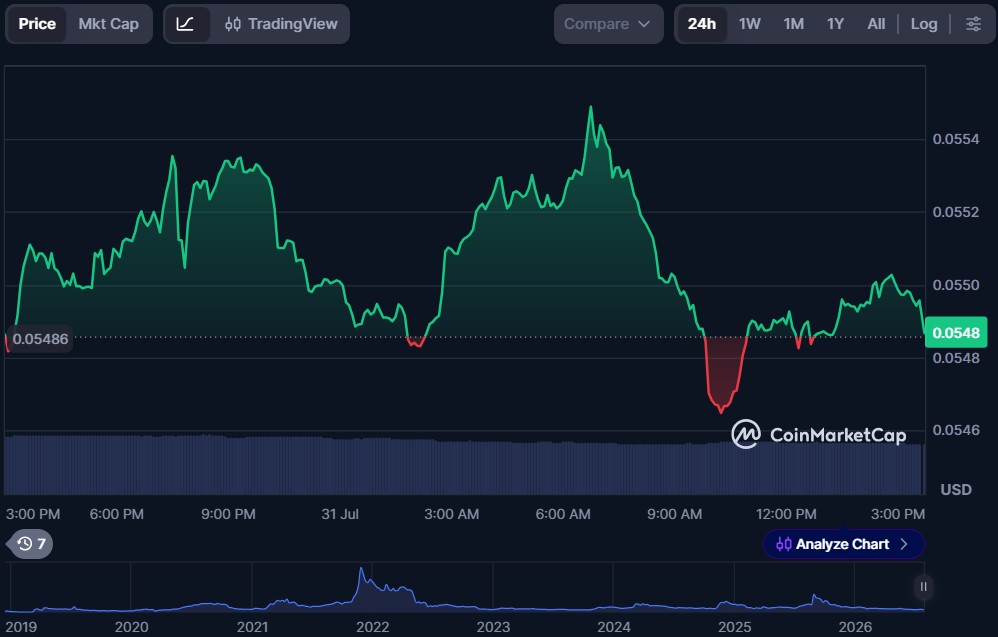998x637 pixels.
Task: Click 2025 on the mini timeline
Action: pyautogui.click(x=734, y=627)
